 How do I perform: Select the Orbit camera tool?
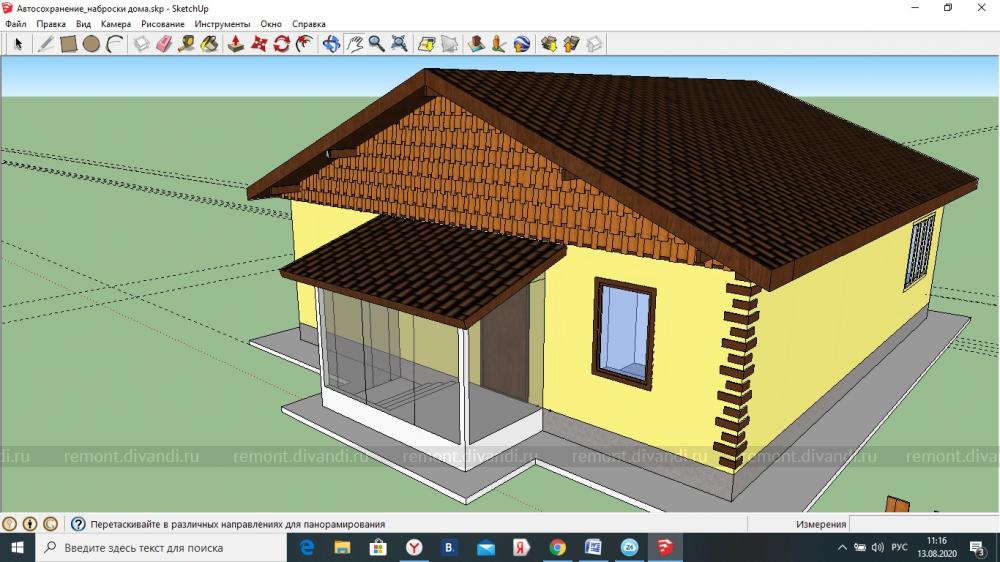[332, 44]
